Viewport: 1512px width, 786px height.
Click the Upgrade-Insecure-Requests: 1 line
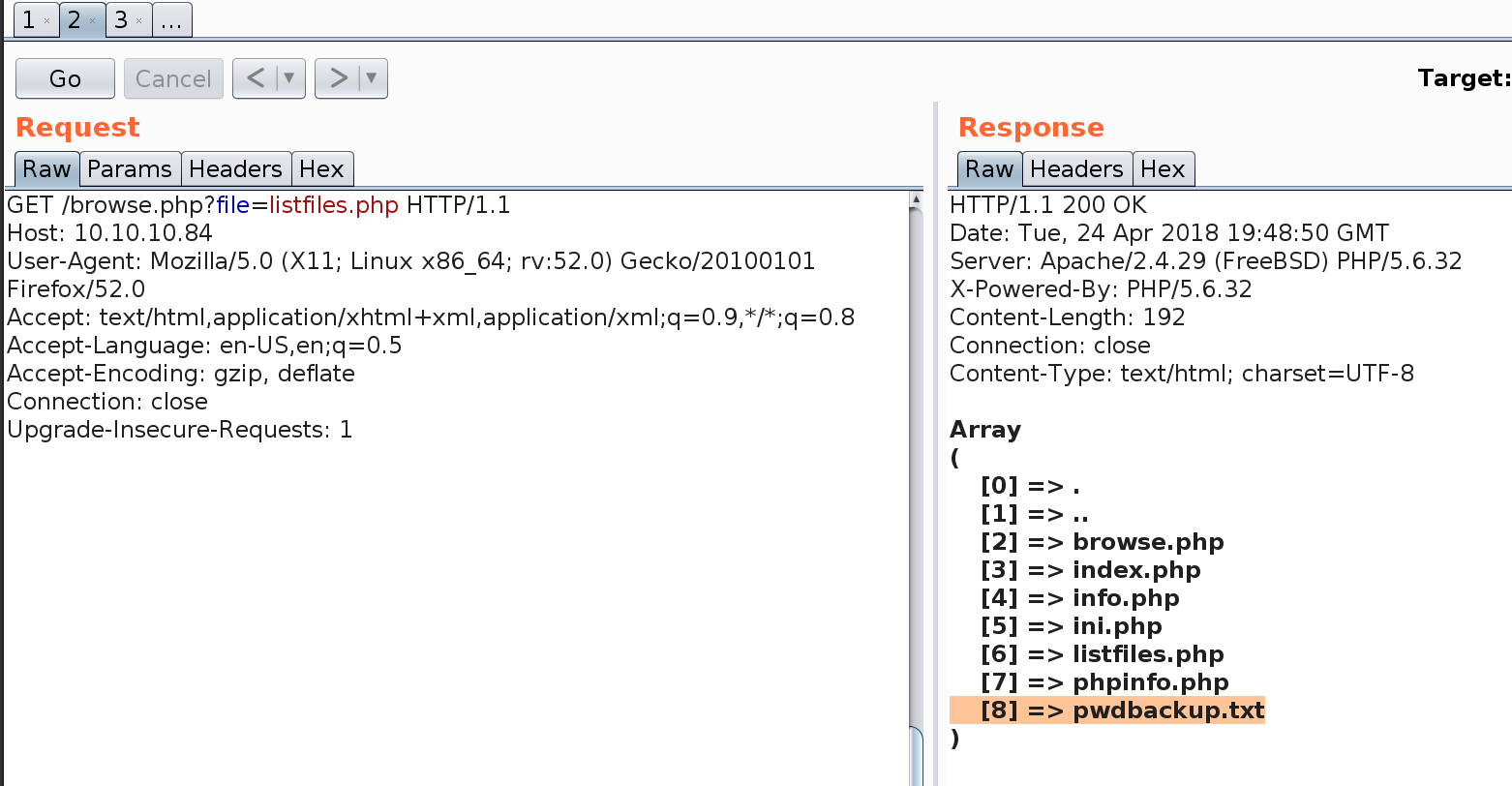(180, 430)
